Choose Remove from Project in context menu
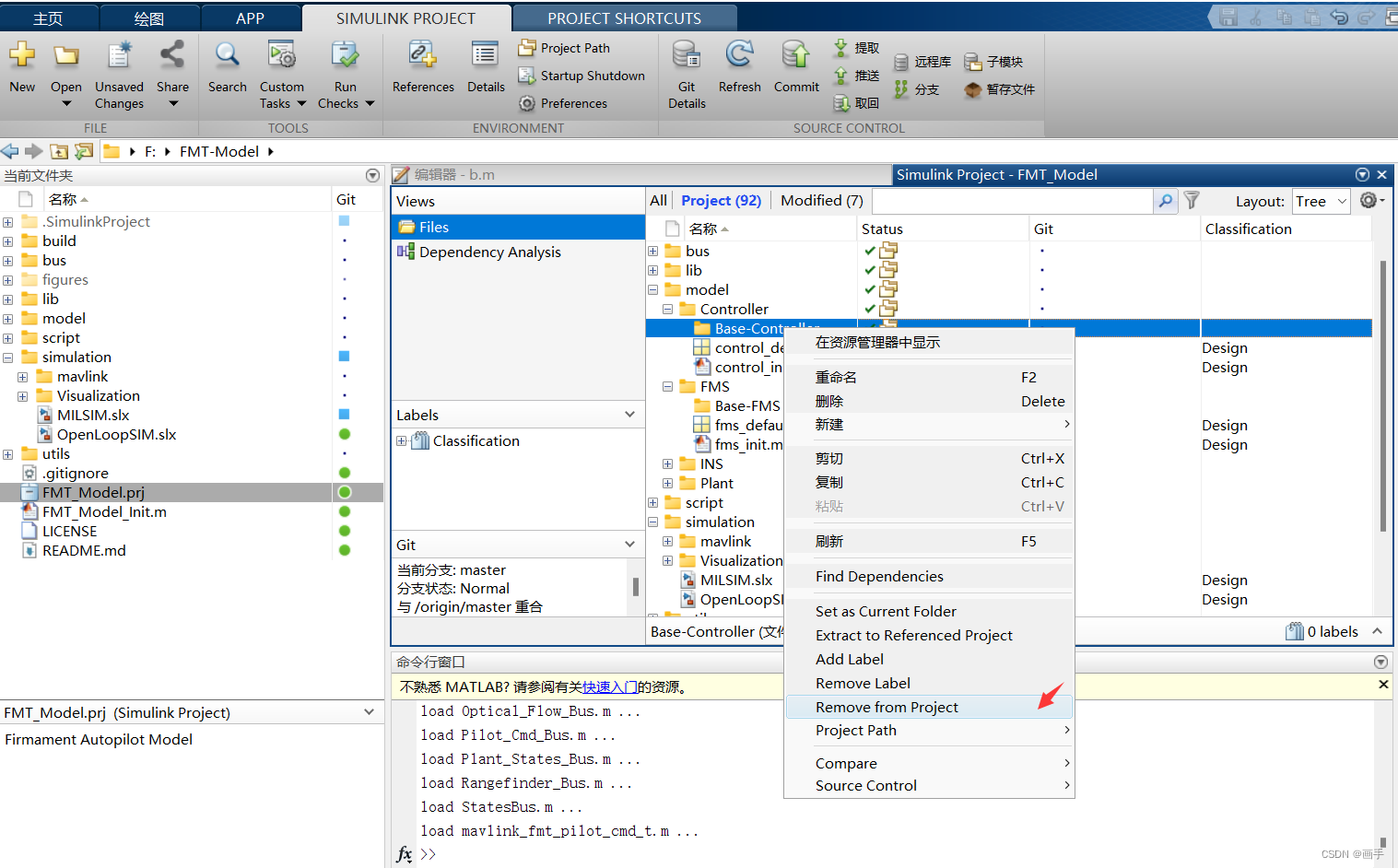This screenshot has height=868, width=1398. 928,707
